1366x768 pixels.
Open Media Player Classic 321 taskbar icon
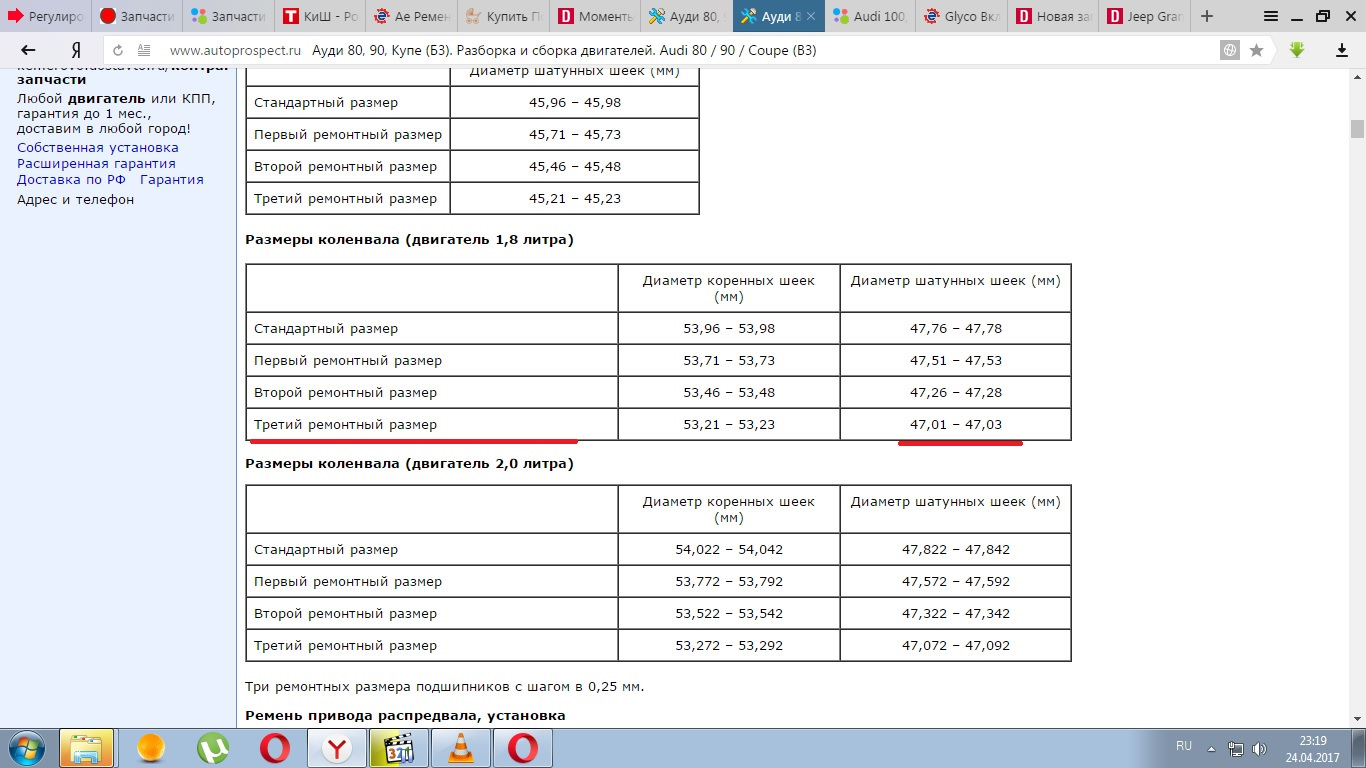pyautogui.click(x=399, y=748)
